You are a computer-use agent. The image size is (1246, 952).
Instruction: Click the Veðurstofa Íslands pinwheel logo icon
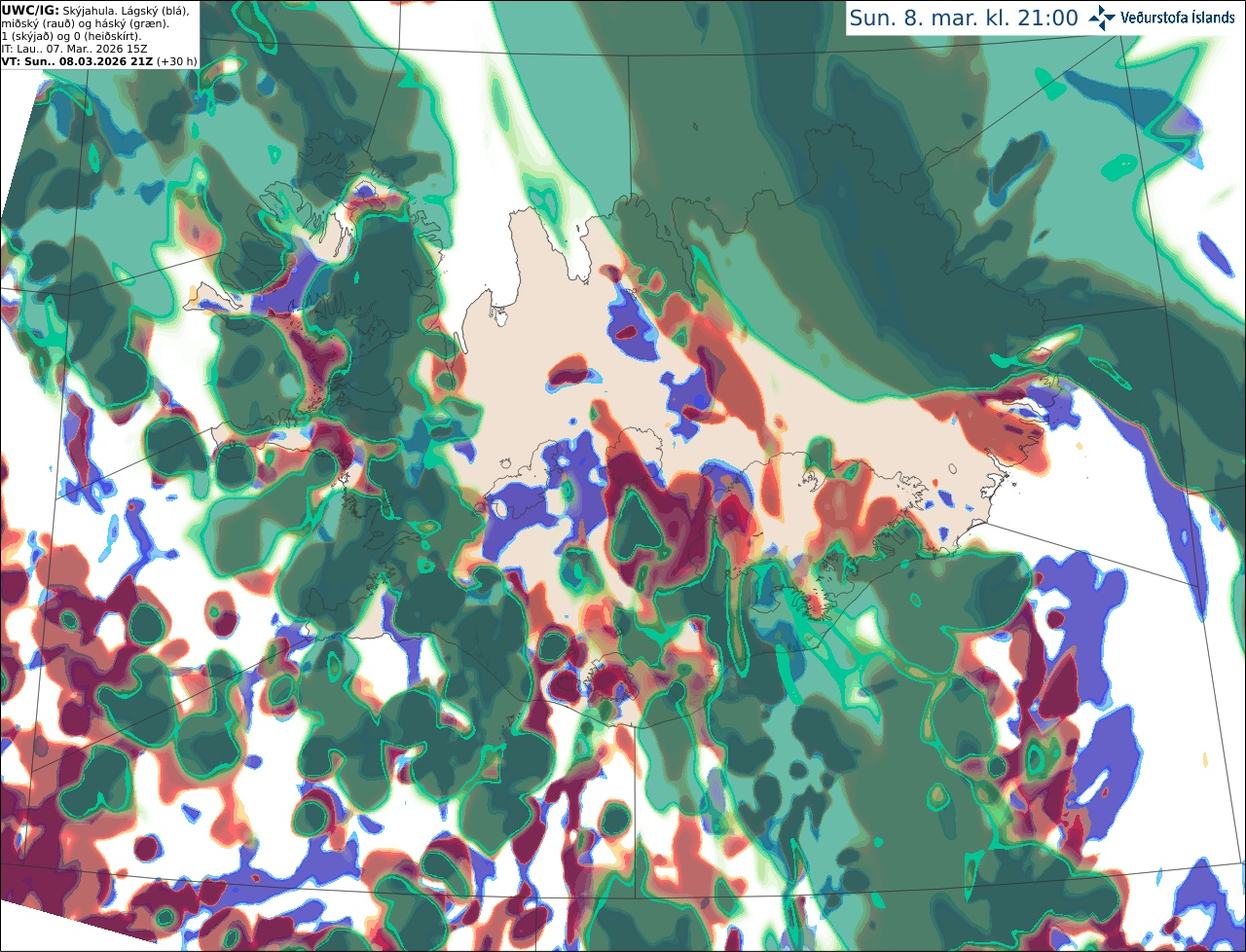point(1102,18)
